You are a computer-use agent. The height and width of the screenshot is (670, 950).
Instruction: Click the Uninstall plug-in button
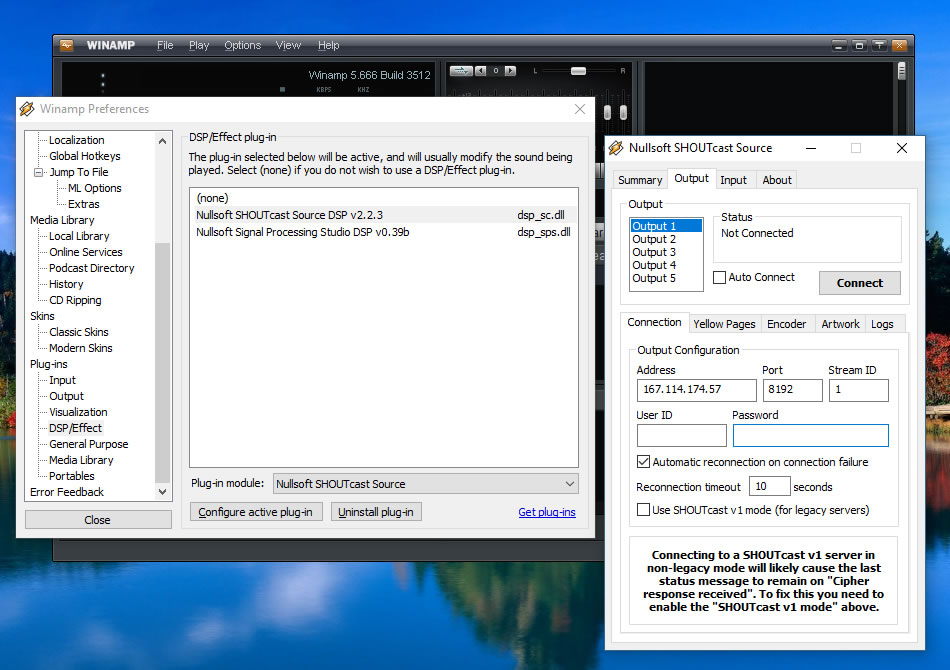click(x=376, y=512)
